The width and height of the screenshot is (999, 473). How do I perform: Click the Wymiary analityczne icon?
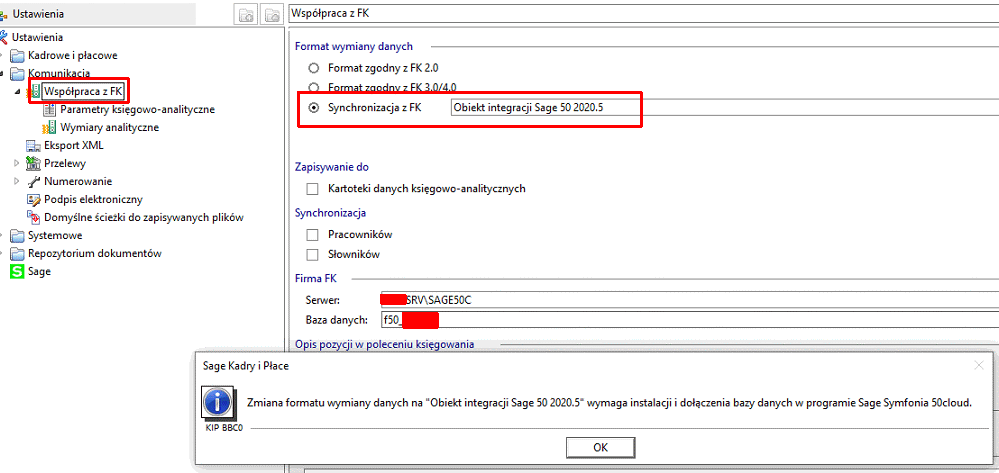[49, 127]
